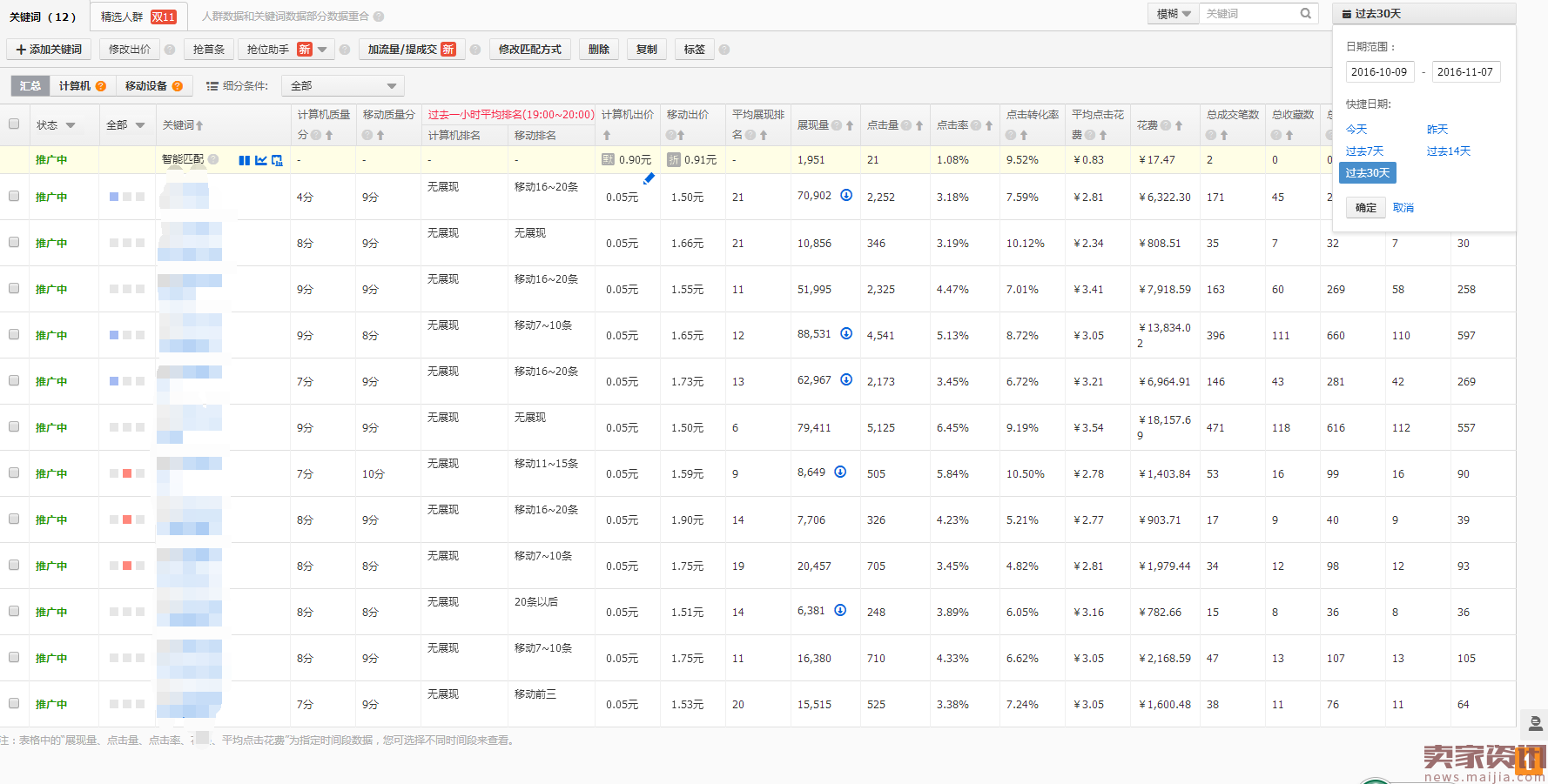Select row with spend ¥7,918.59
Viewport: 1548px width, 784px height.
click(x=14, y=288)
